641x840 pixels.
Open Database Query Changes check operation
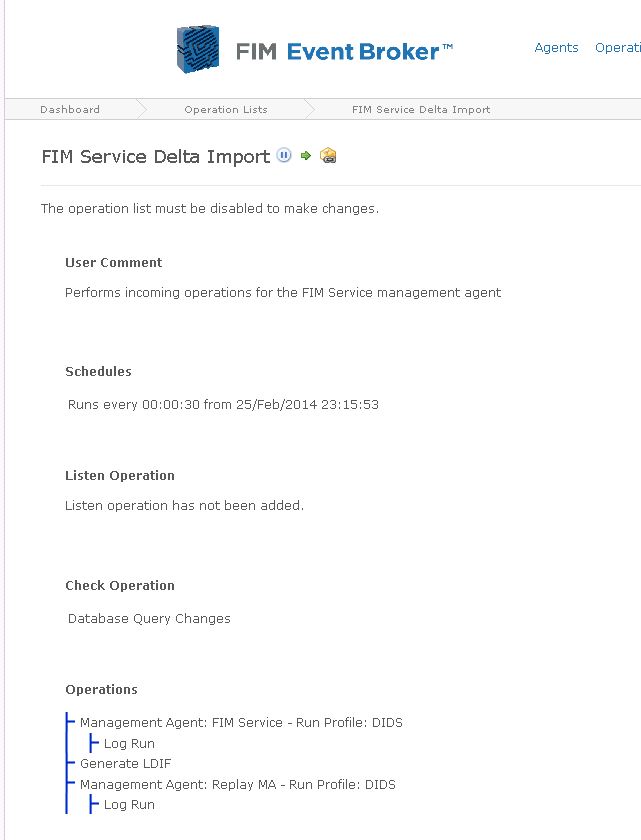149,618
